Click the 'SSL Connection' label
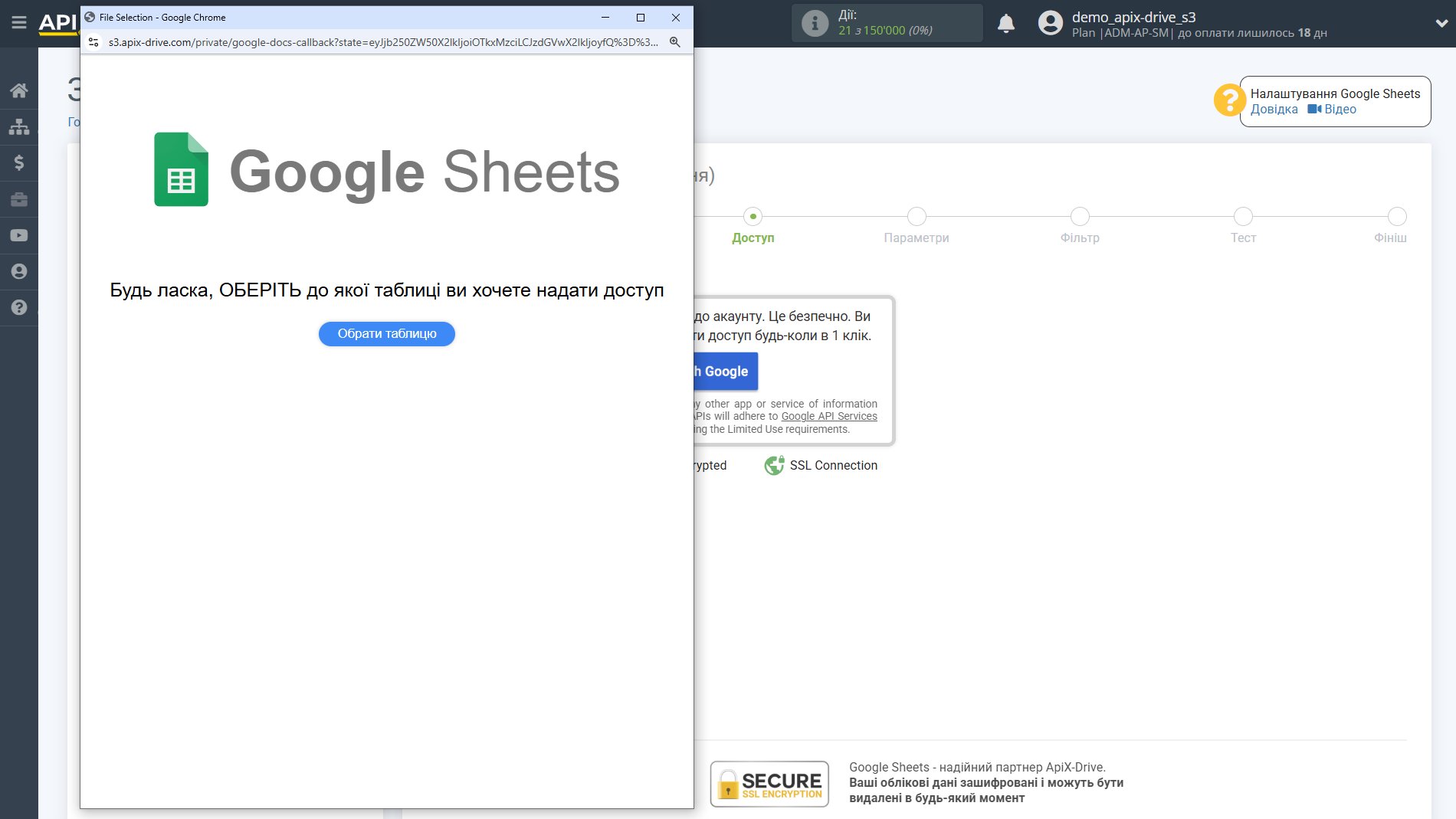 pyautogui.click(x=834, y=465)
